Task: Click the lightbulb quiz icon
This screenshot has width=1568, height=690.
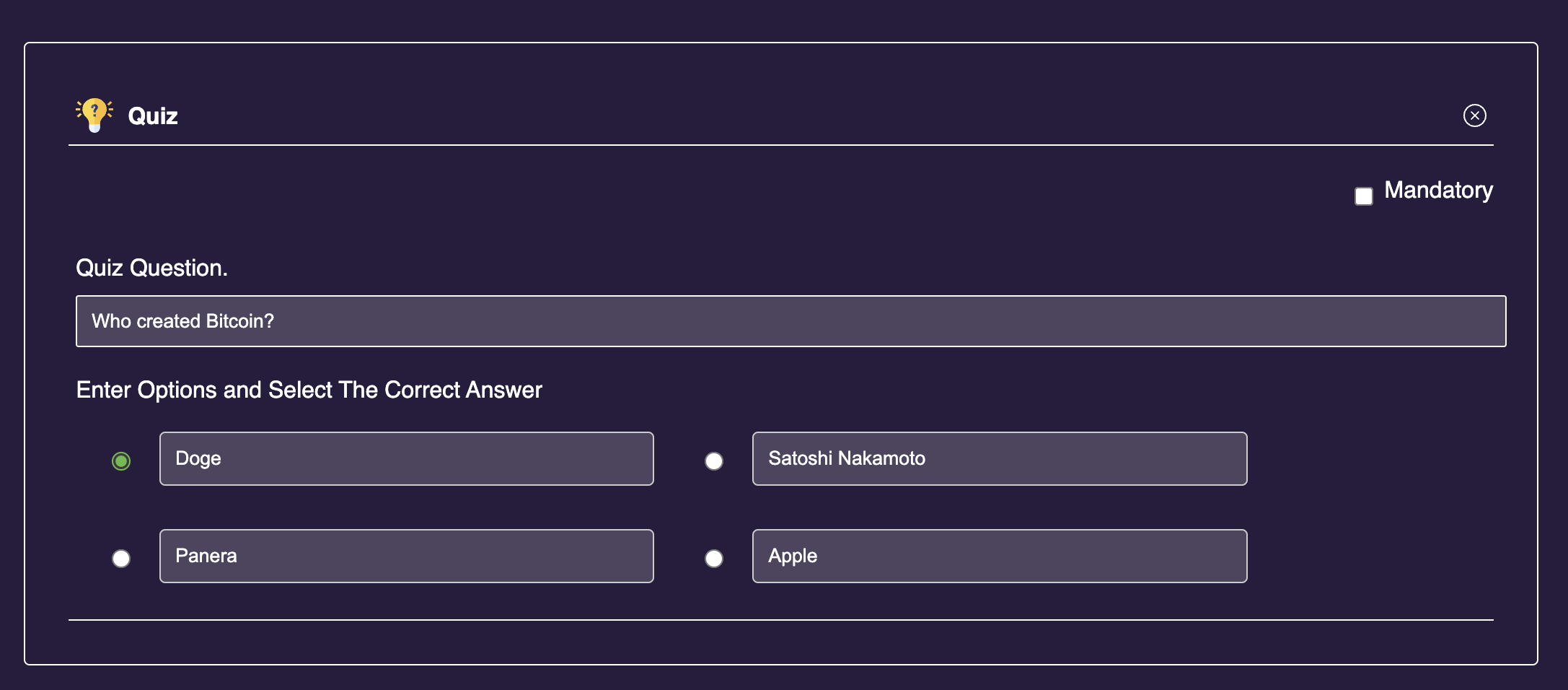Action: pyautogui.click(x=94, y=115)
